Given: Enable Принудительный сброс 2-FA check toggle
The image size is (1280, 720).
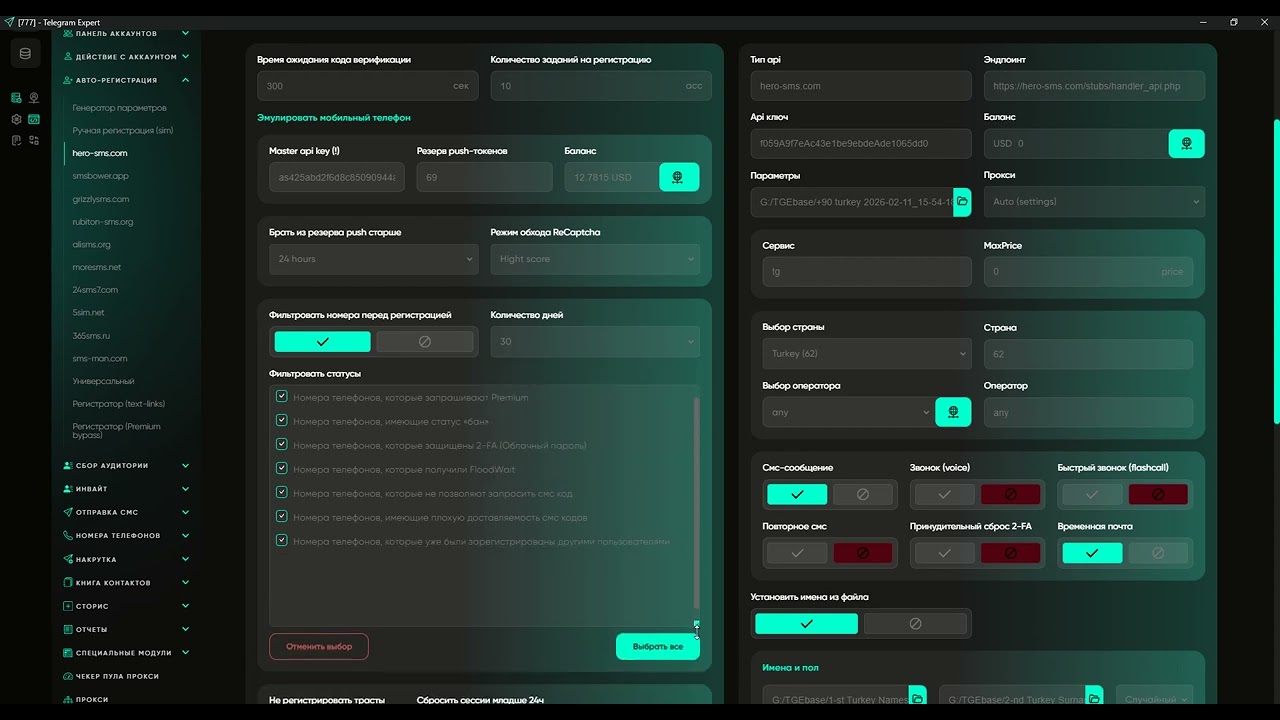Looking at the screenshot, I should 944,552.
